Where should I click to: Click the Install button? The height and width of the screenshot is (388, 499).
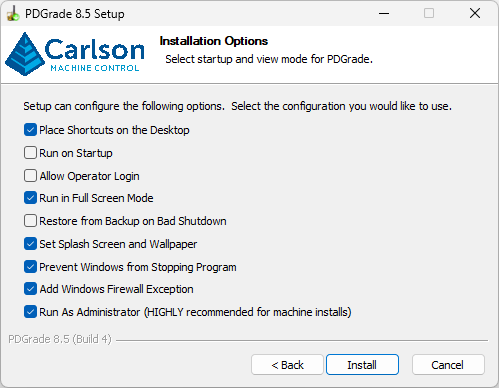tap(362, 365)
